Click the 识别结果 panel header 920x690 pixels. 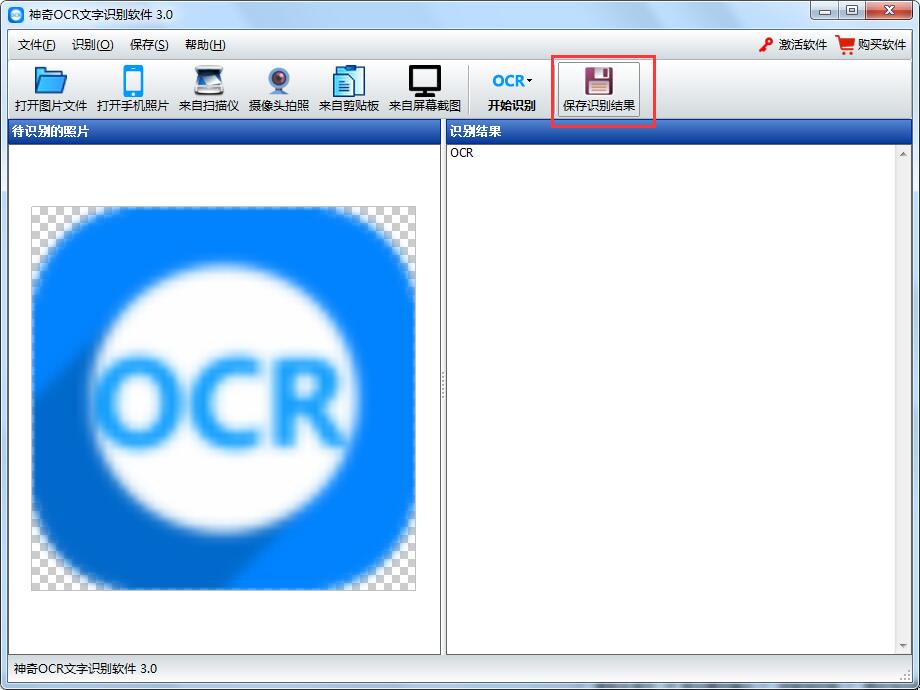pyautogui.click(x=679, y=132)
